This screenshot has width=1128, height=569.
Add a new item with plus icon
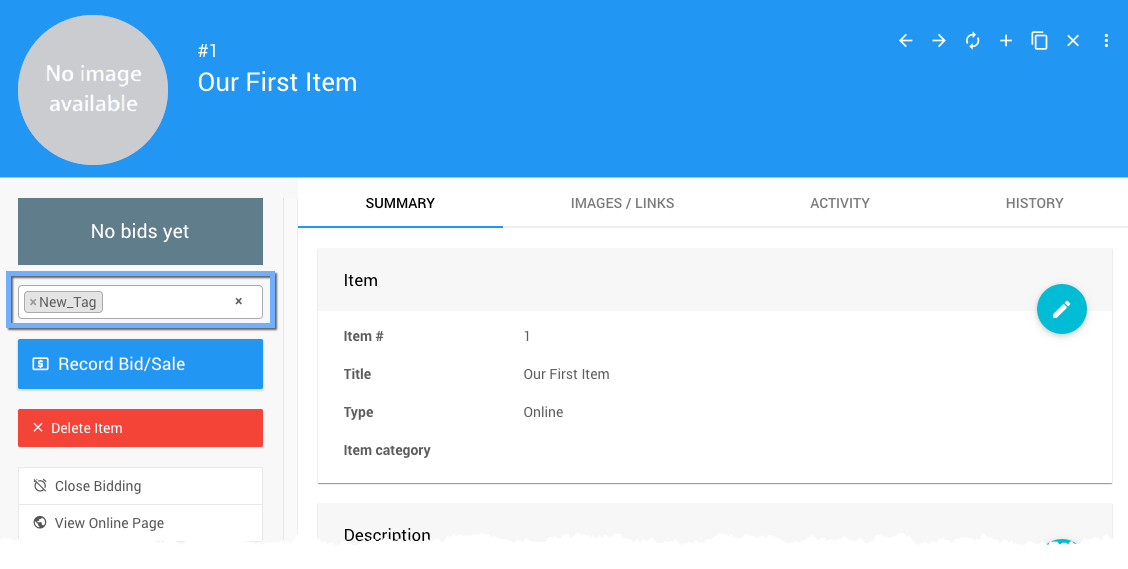1006,41
